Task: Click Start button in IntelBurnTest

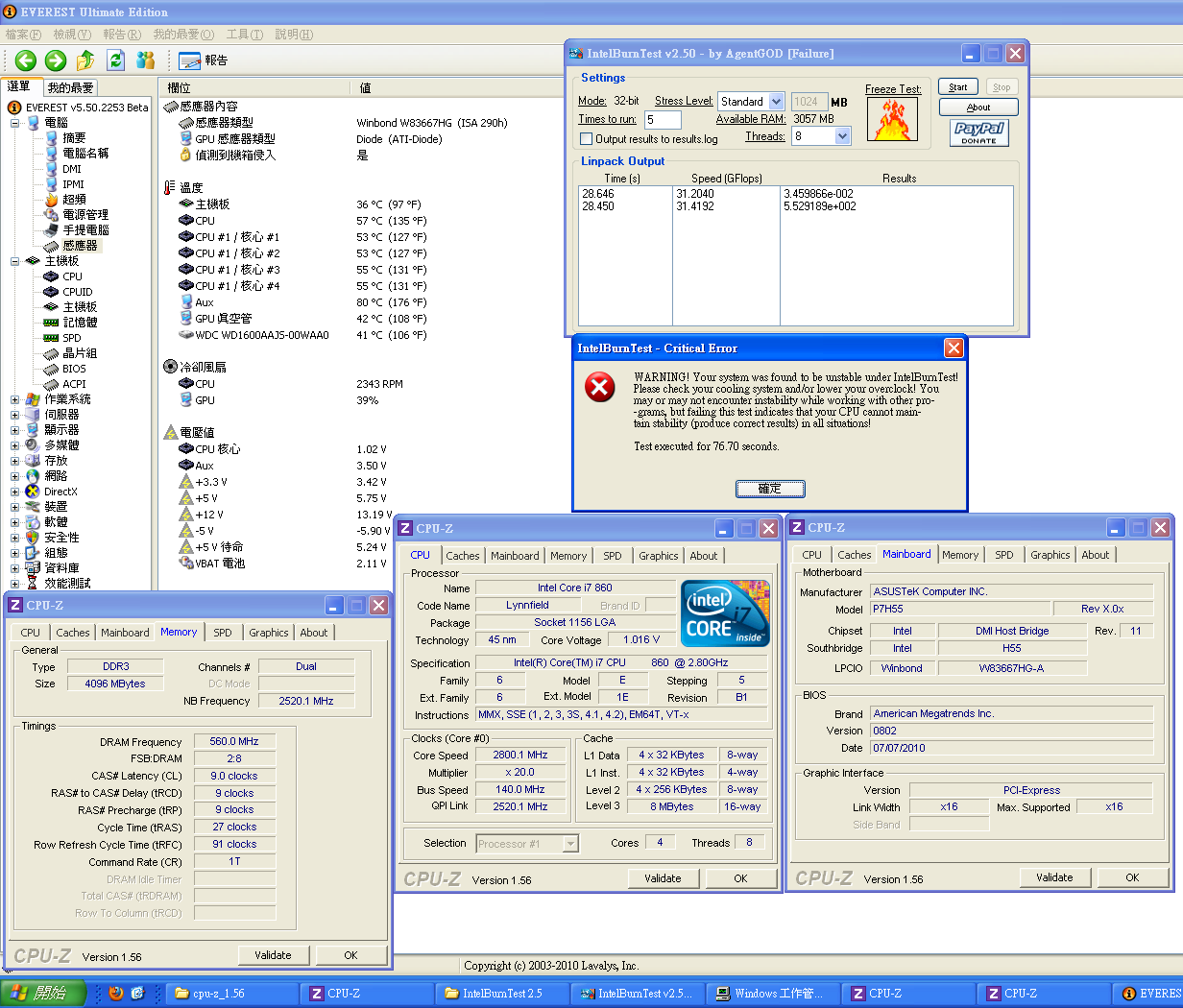Action: [958, 87]
